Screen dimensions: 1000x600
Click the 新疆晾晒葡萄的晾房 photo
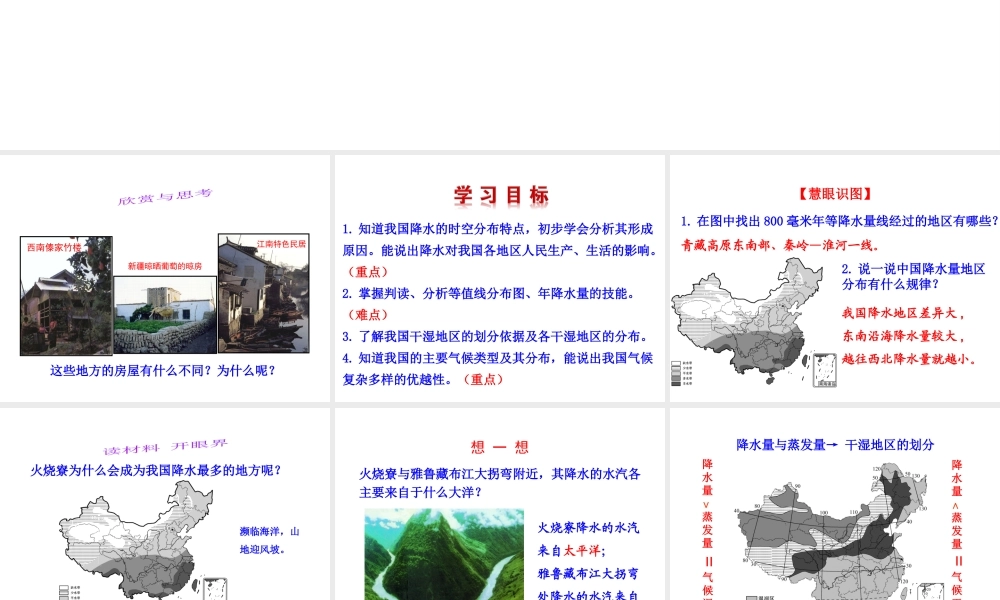tap(165, 315)
